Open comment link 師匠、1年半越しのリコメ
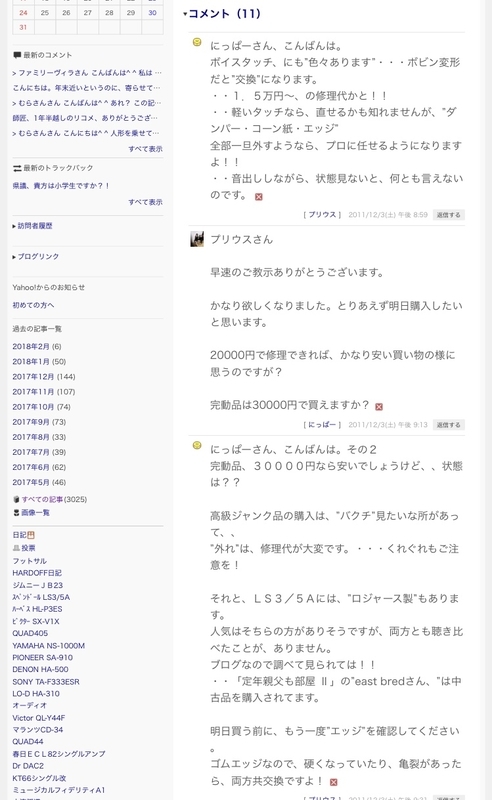This screenshot has height=800, width=492. pos(85,118)
